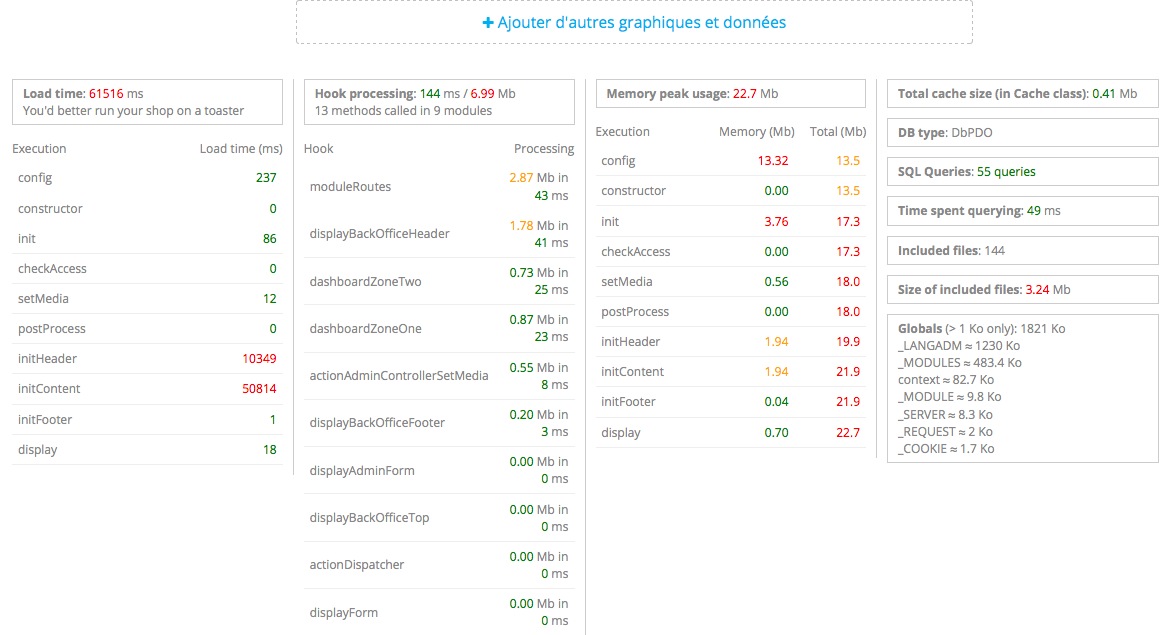The height and width of the screenshot is (635, 1166).
Task: Select the init row in Load time table
Action: (x=147, y=239)
